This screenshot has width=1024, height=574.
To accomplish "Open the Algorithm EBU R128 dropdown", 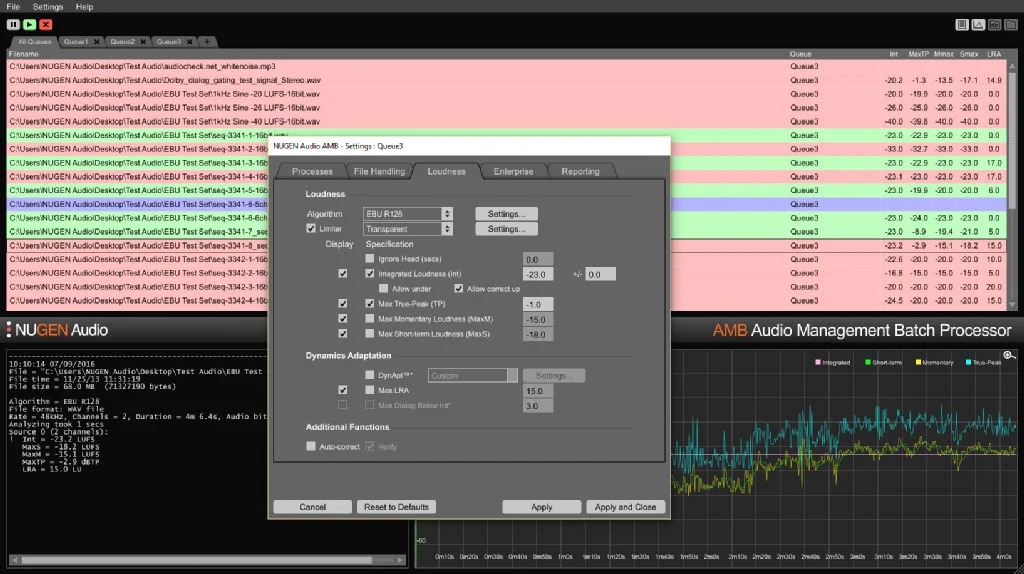I will [x=408, y=214].
